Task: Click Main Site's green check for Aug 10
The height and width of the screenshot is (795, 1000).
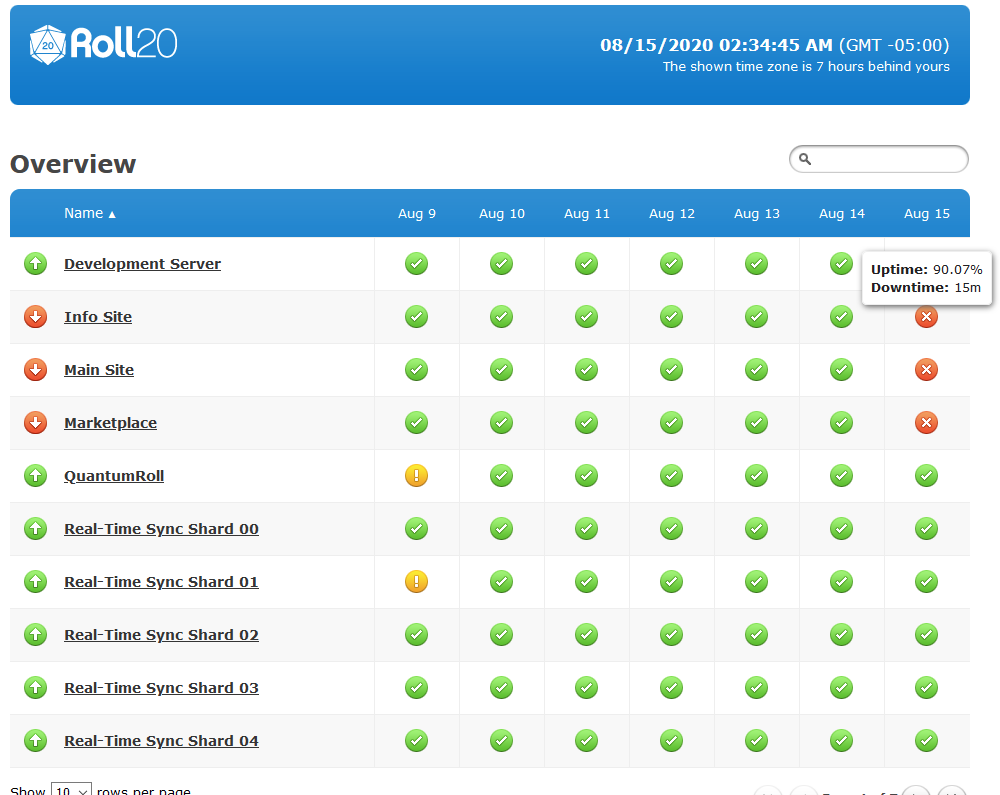Action: click(501, 369)
